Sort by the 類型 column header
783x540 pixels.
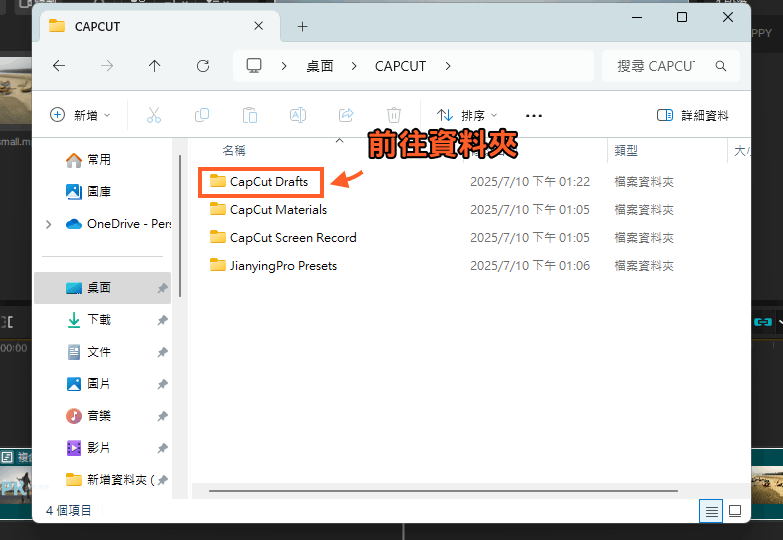click(x=626, y=150)
